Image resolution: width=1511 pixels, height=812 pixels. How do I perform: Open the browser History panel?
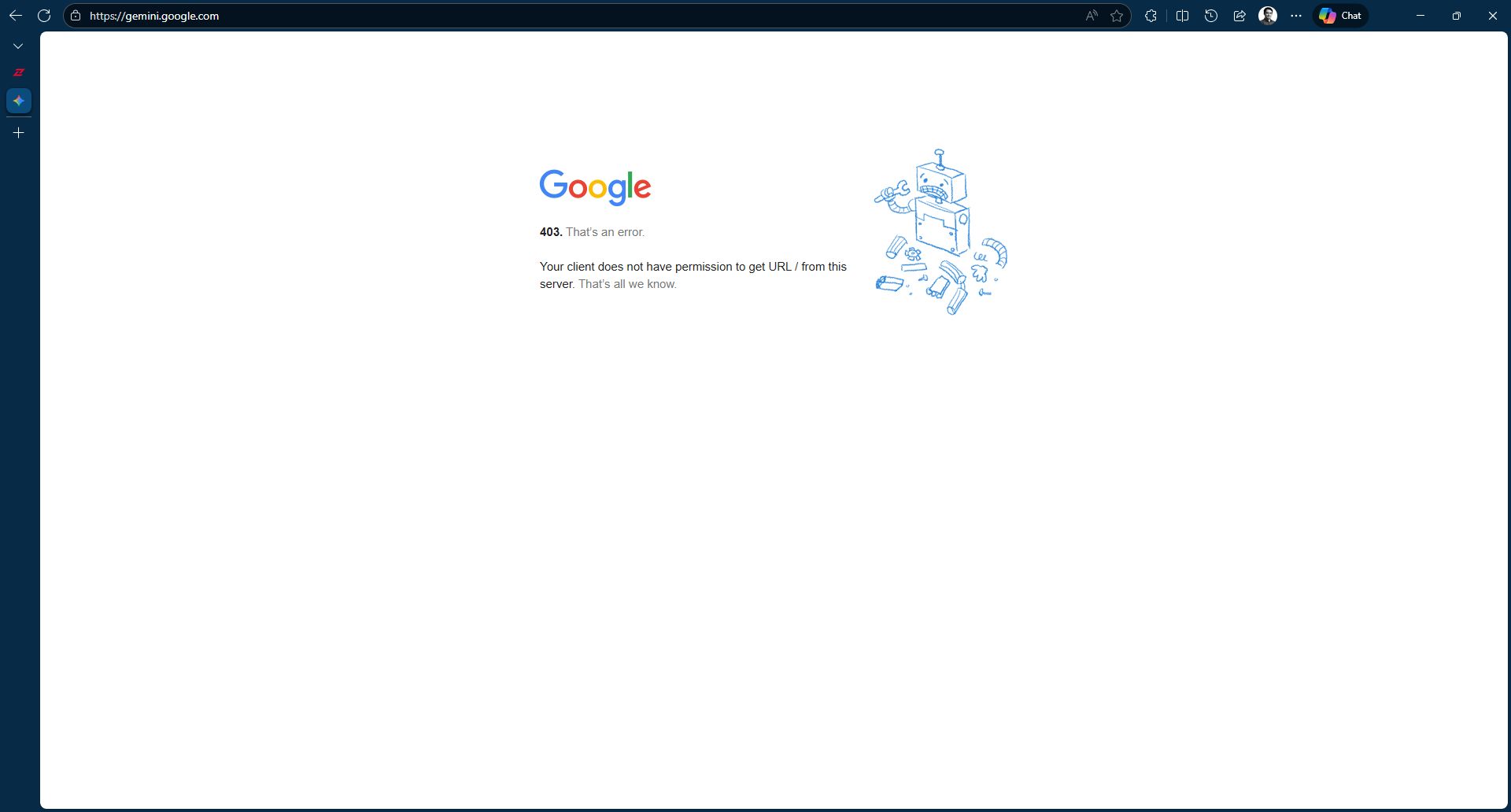[x=1211, y=16]
